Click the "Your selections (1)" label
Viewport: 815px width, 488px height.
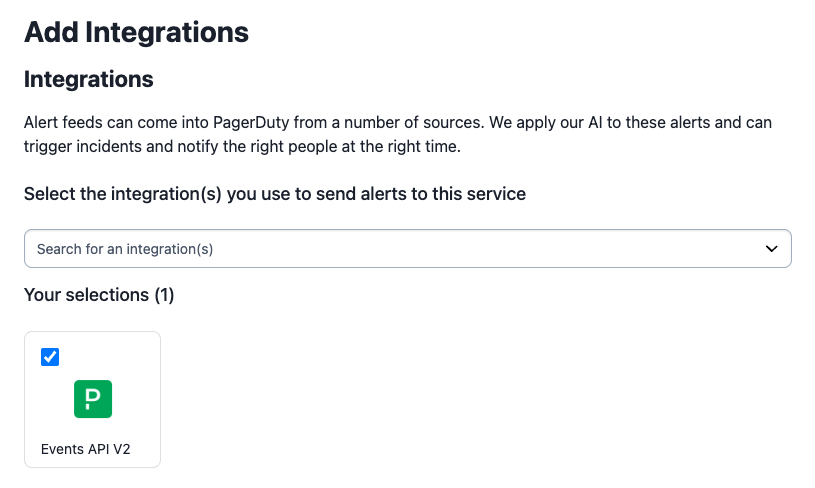click(x=99, y=295)
